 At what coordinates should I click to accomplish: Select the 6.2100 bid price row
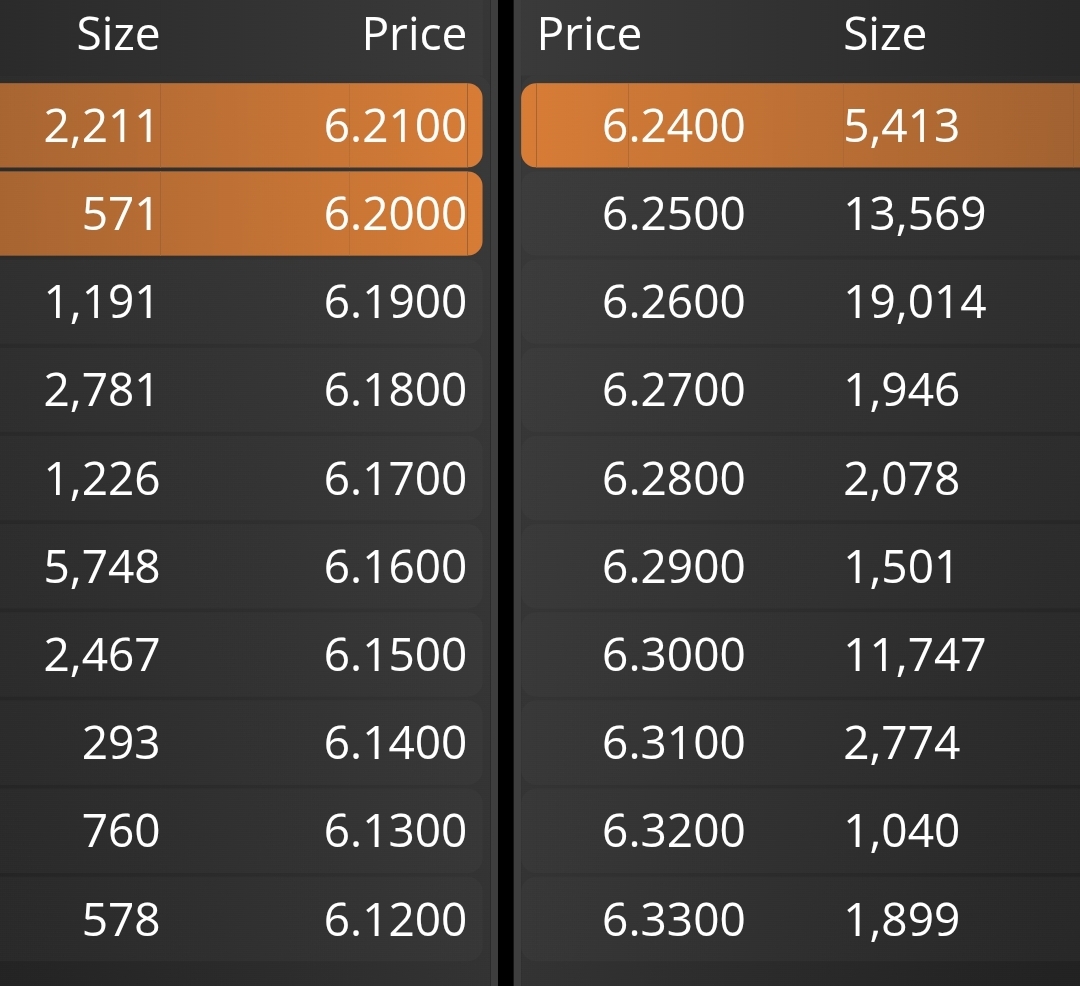click(x=240, y=125)
